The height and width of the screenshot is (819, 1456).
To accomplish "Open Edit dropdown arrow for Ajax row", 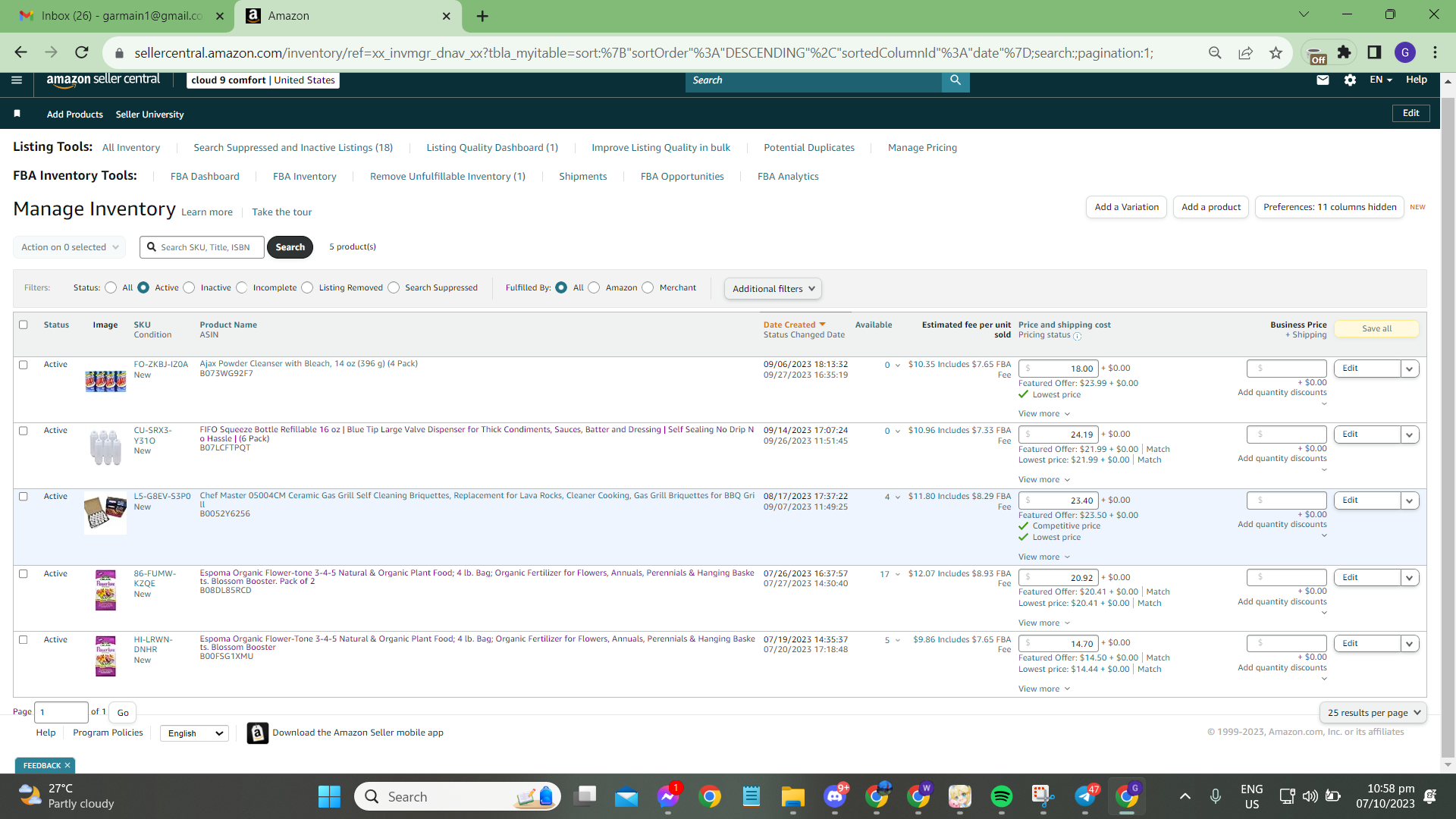I will click(x=1410, y=369).
